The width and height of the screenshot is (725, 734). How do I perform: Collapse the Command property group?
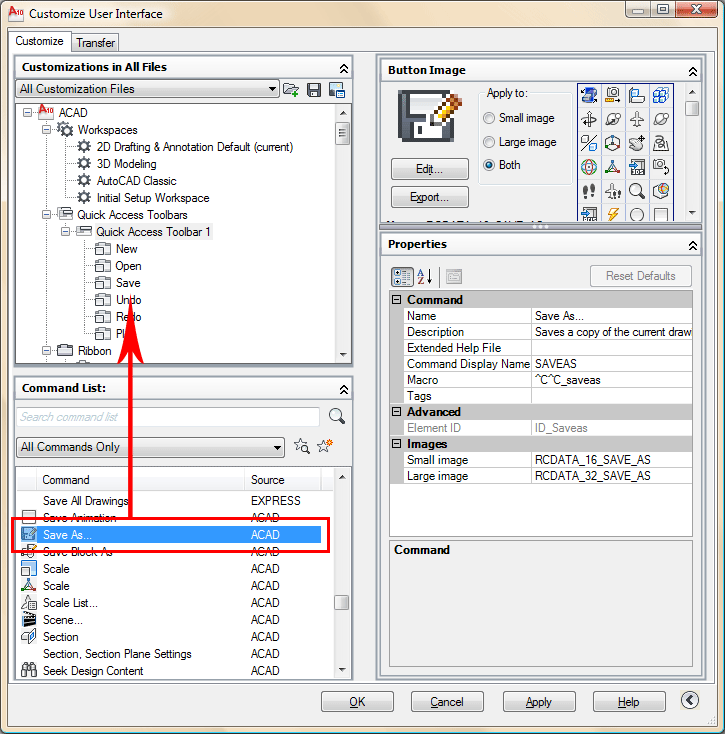pyautogui.click(x=396, y=299)
